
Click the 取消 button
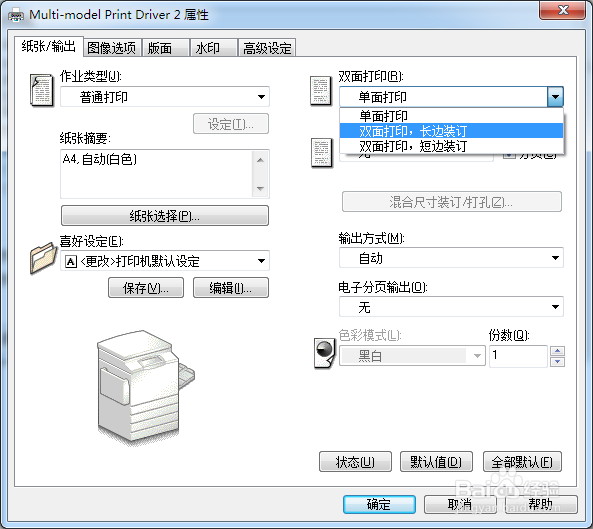pyautogui.click(x=460, y=504)
